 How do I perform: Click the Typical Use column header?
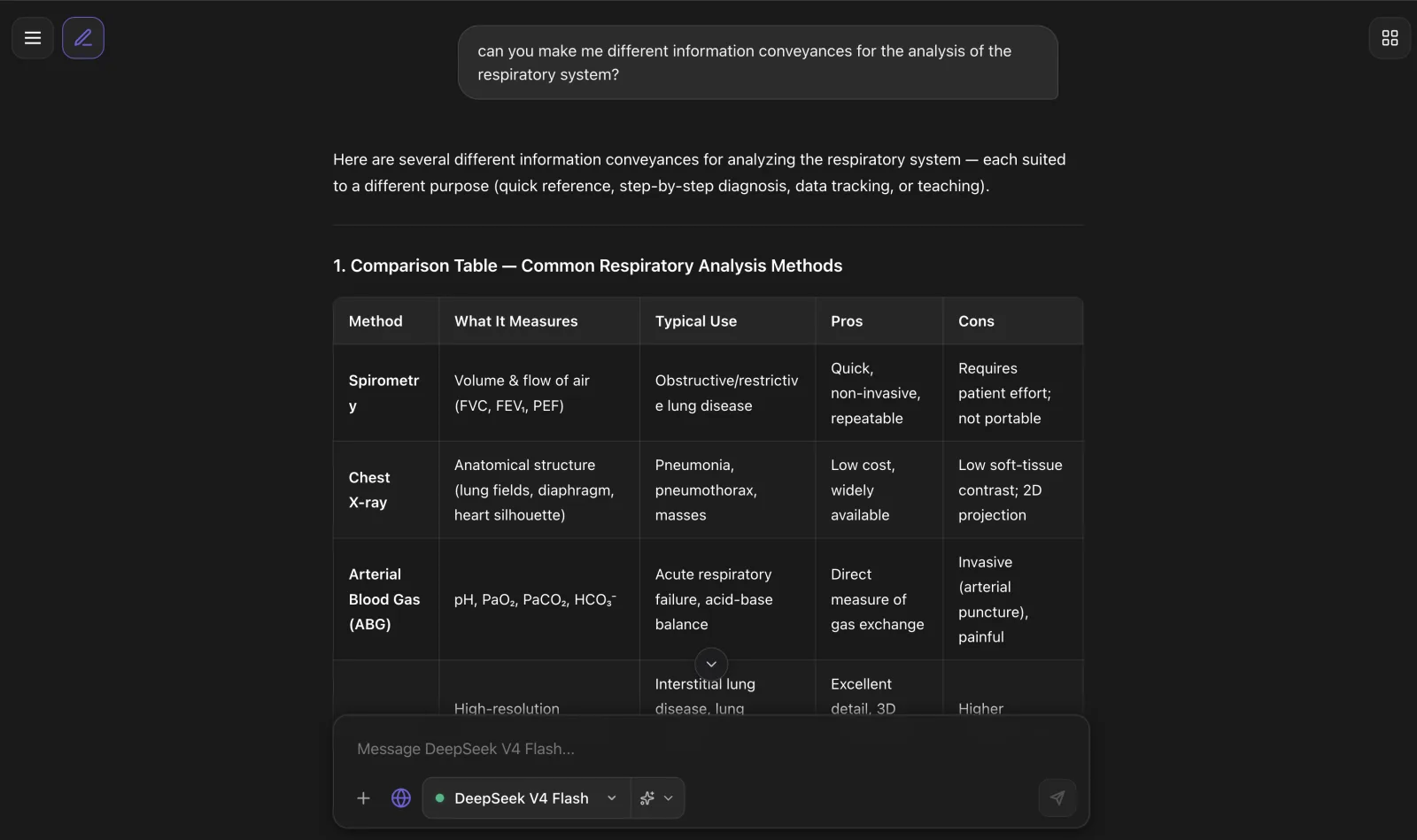tap(727, 321)
